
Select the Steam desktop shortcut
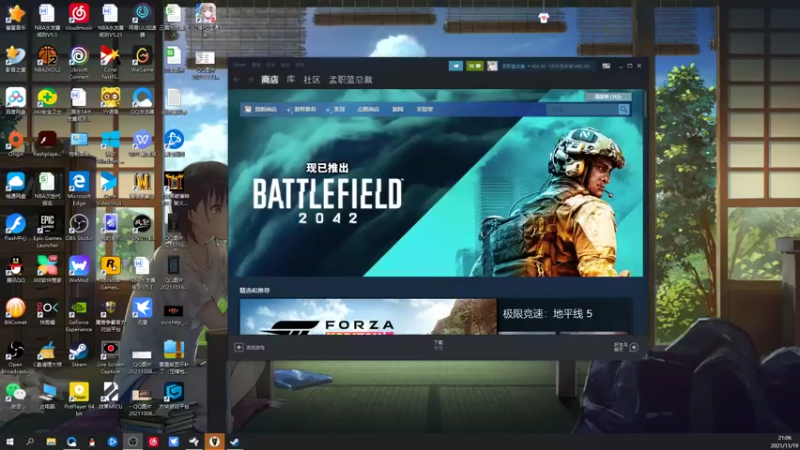point(79,355)
